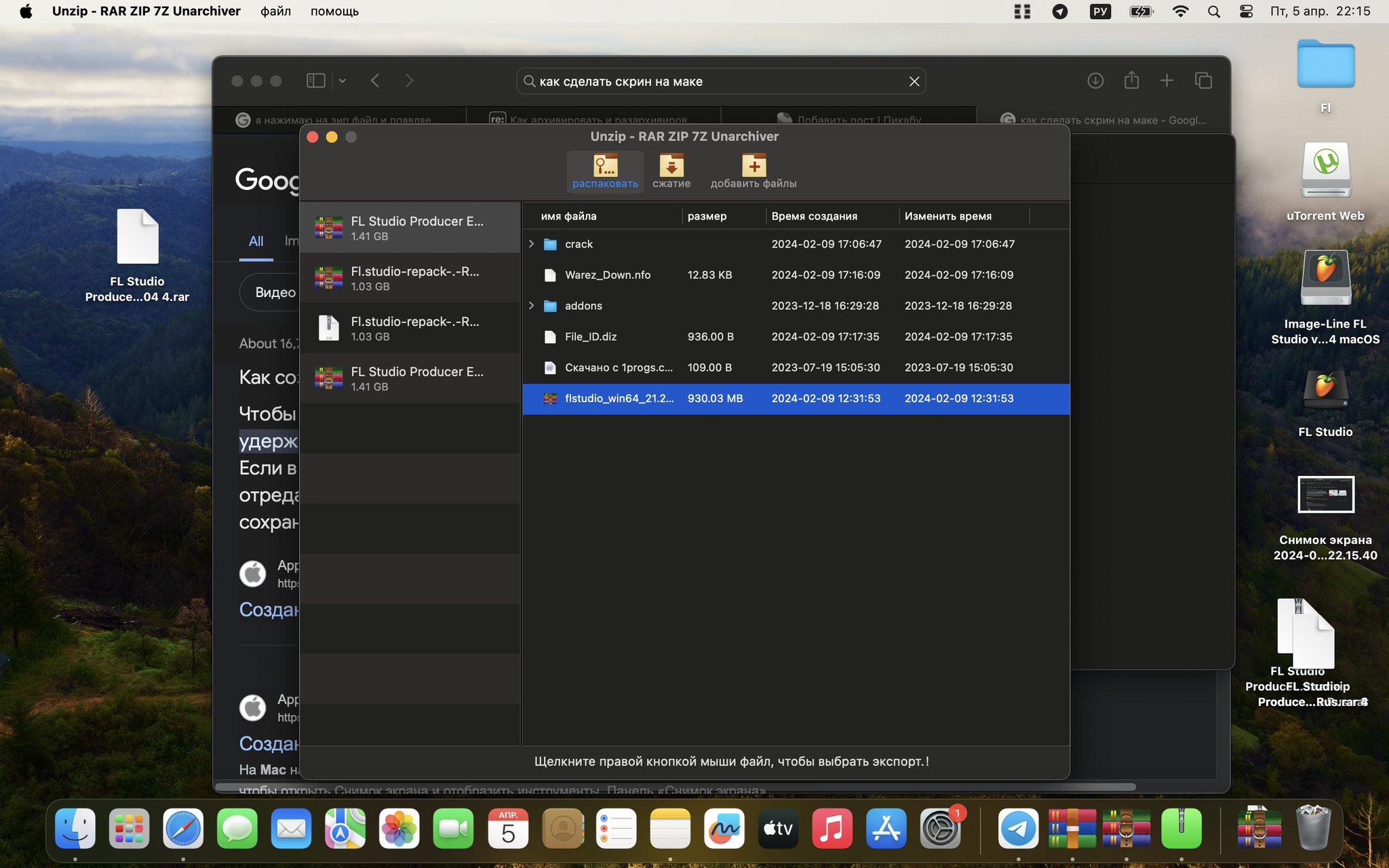Open Image-Line FL Studio macOS disk icon
The height and width of the screenshot is (868, 1389).
[x=1326, y=297]
